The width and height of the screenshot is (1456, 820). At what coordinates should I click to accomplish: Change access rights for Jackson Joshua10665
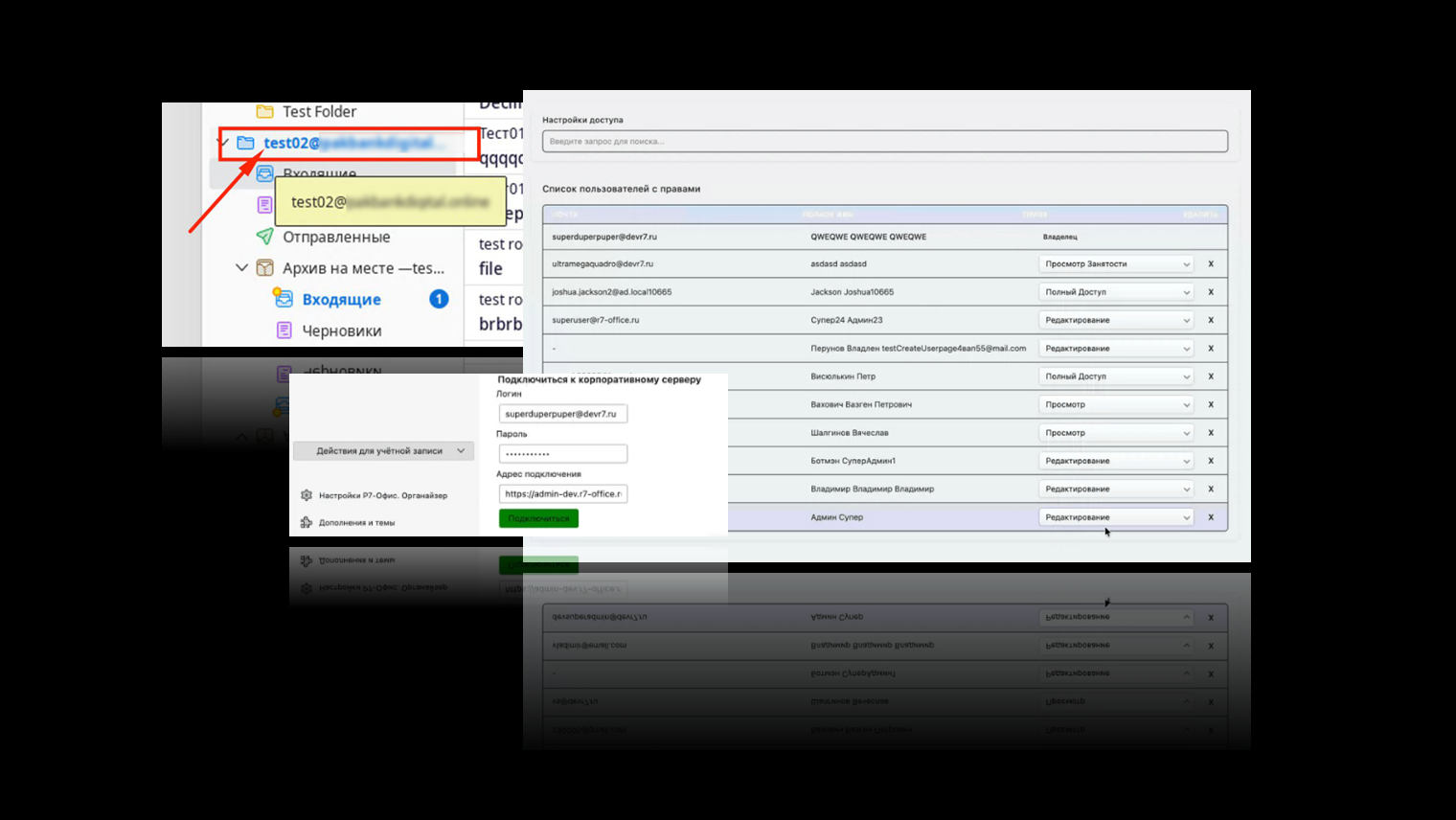tap(1116, 292)
